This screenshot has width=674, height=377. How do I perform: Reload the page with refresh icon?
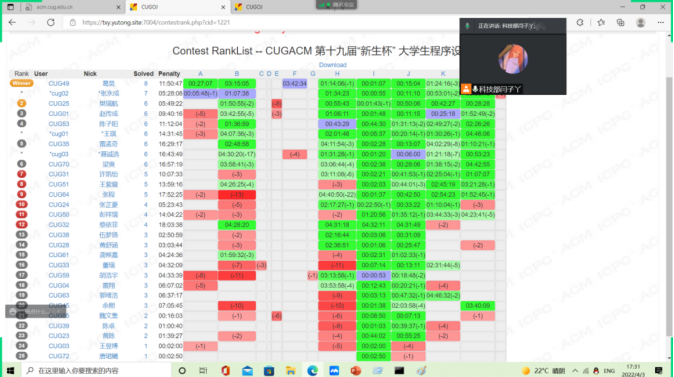(51, 22)
